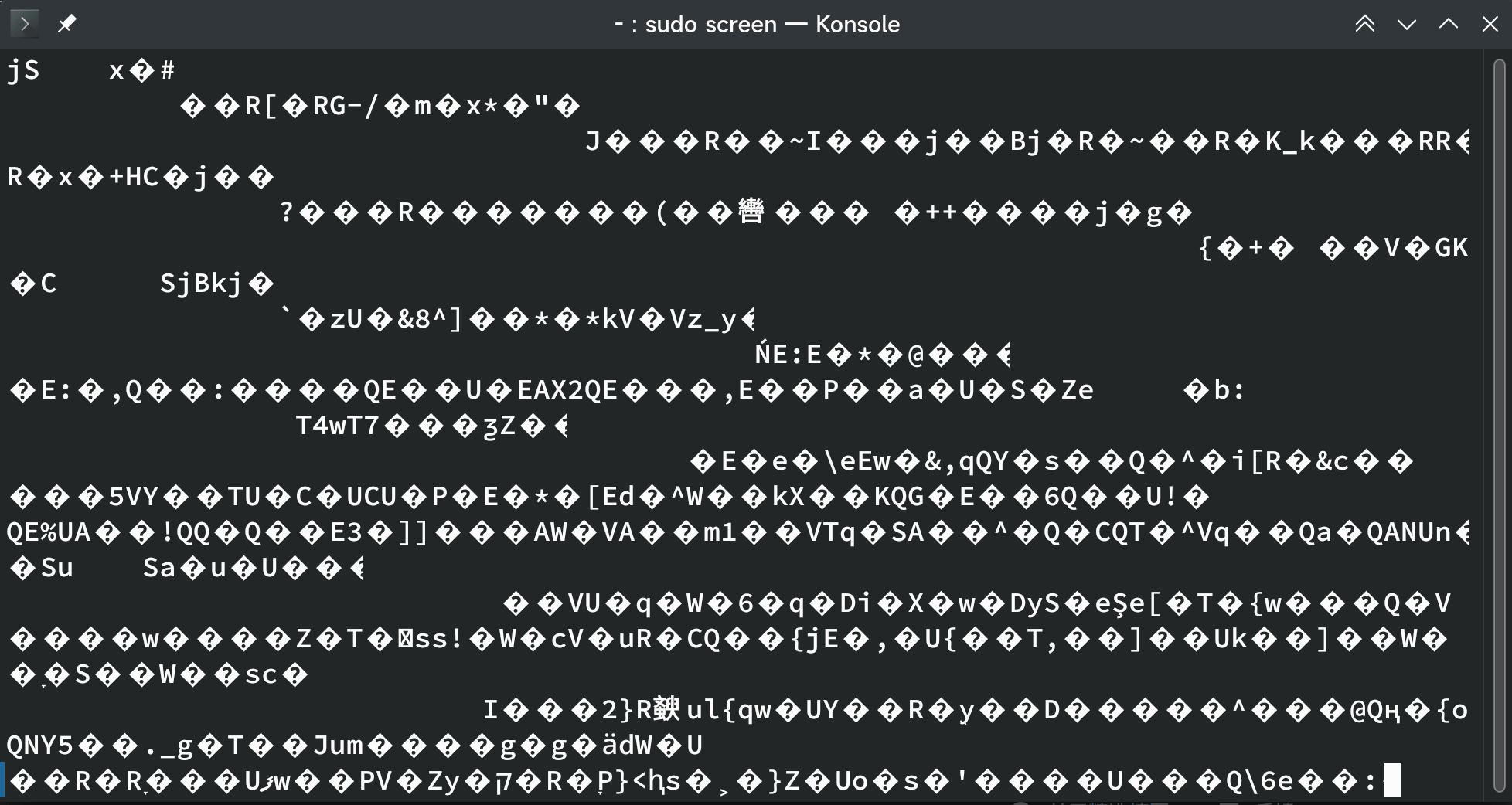Click the 'ŃE:E' text in the terminal

tap(788, 355)
